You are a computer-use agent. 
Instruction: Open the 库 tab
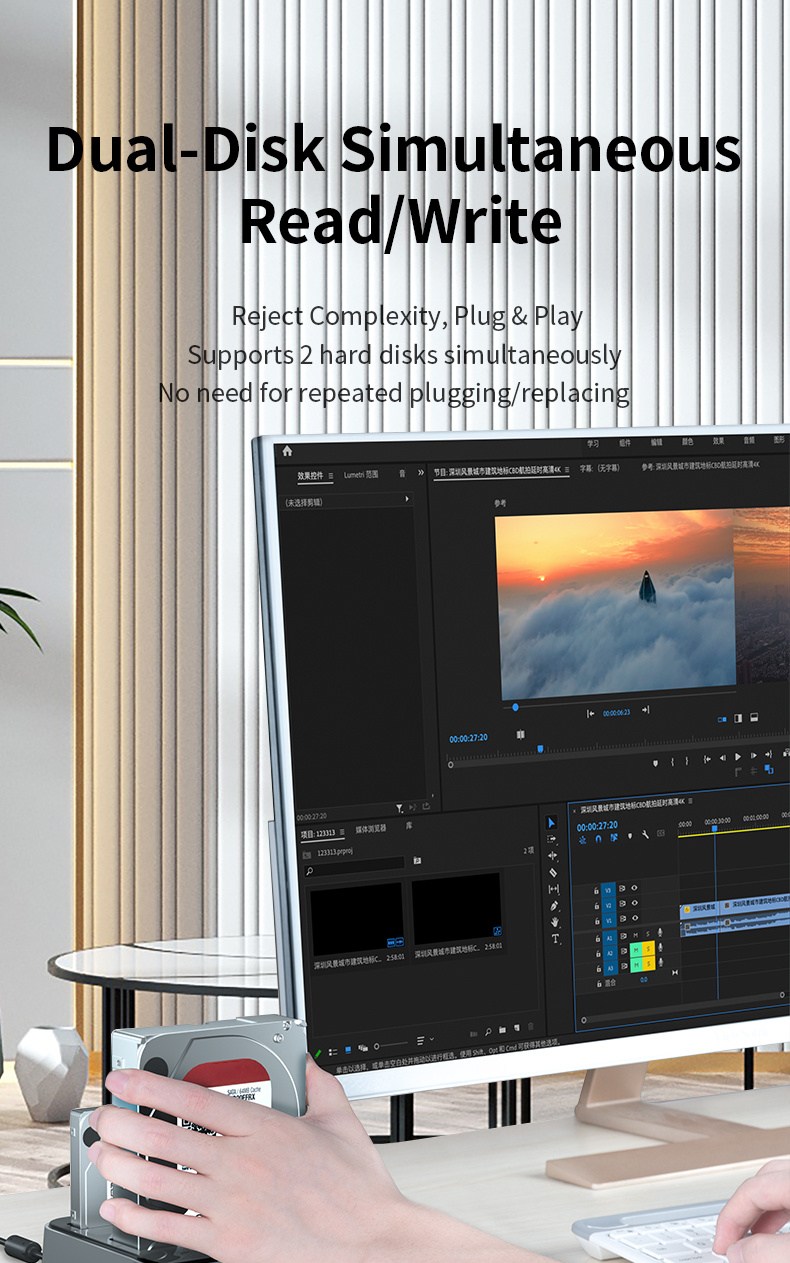pyautogui.click(x=409, y=826)
